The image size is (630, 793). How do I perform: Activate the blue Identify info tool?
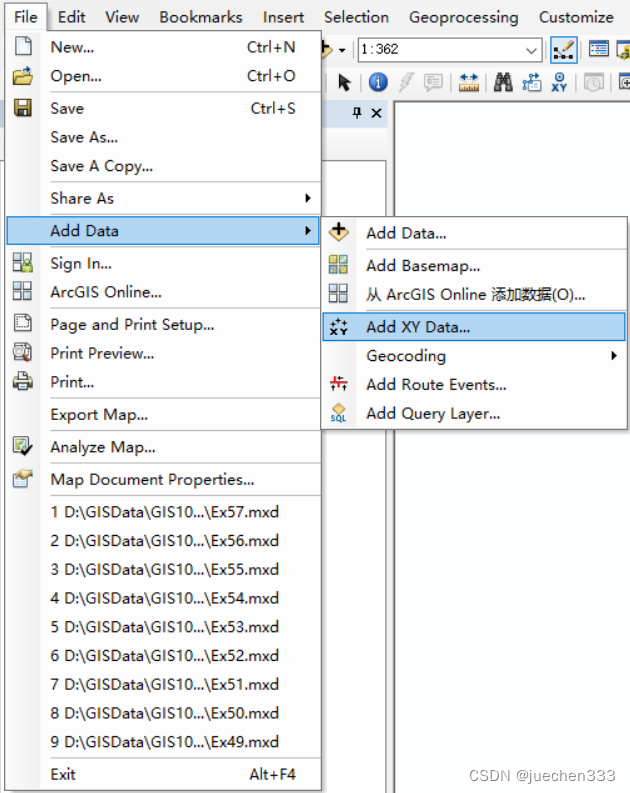tap(378, 82)
